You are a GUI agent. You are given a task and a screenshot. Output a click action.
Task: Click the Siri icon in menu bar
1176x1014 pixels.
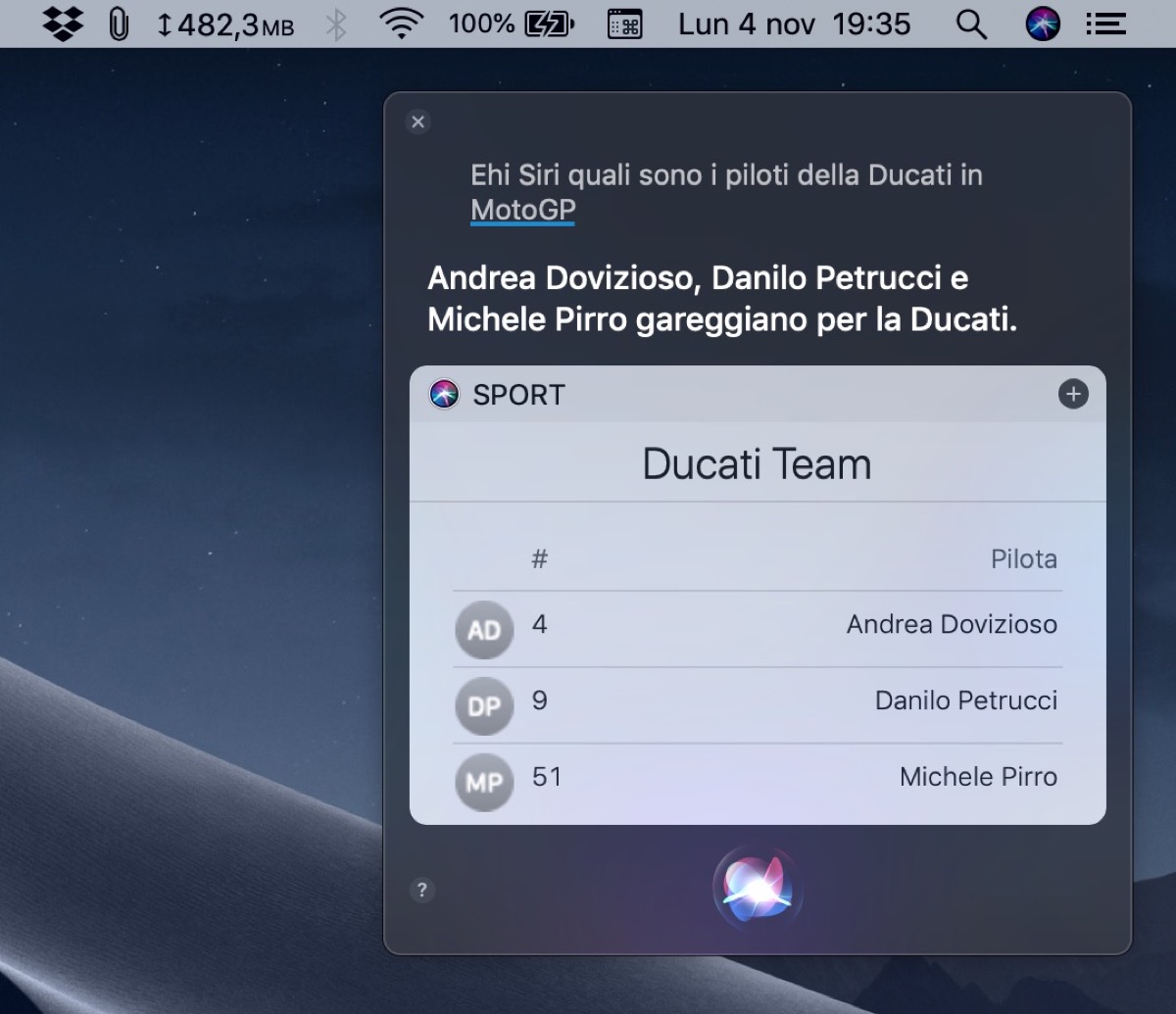pyautogui.click(x=1043, y=24)
